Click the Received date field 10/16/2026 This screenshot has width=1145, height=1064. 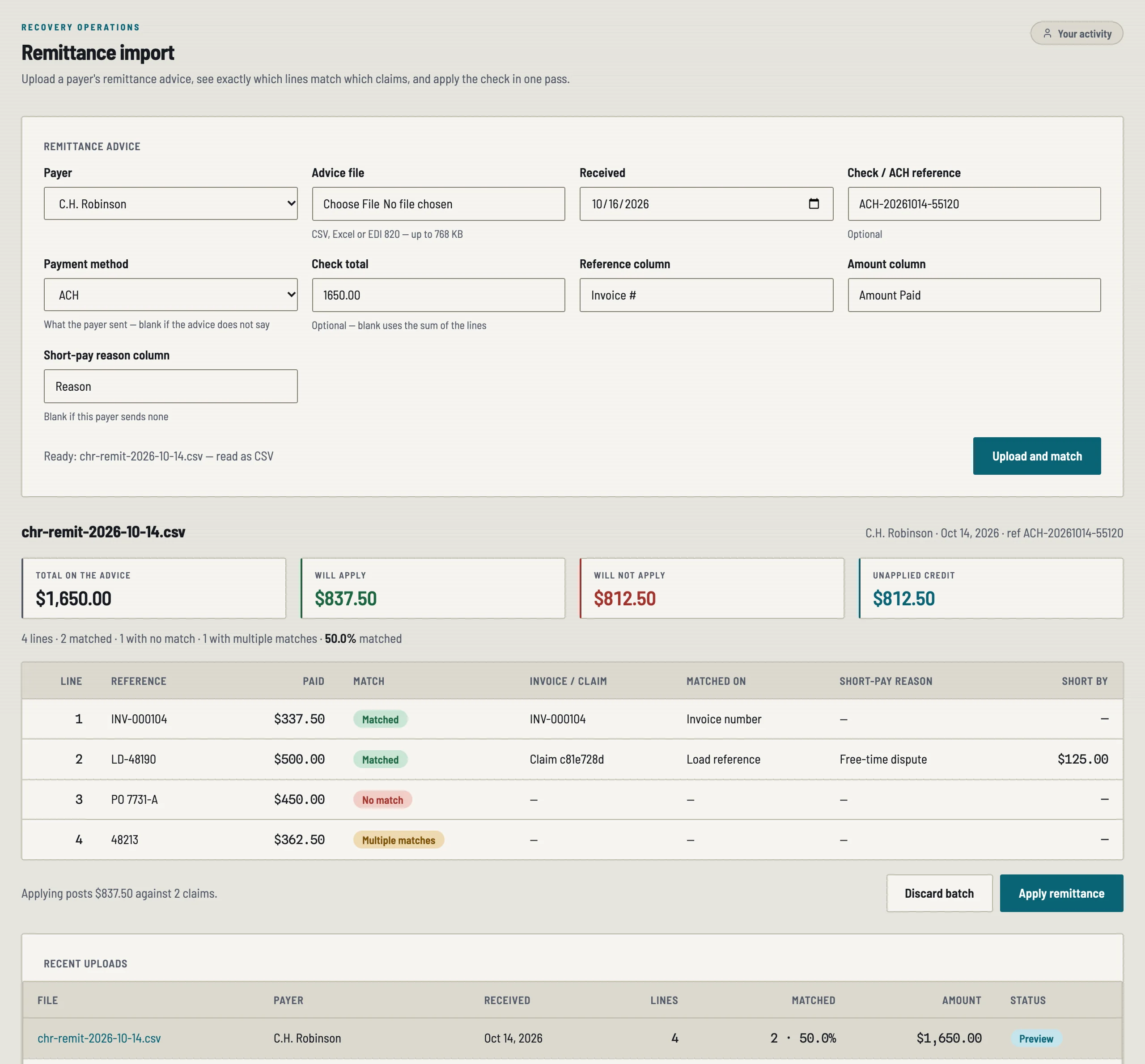(x=706, y=203)
